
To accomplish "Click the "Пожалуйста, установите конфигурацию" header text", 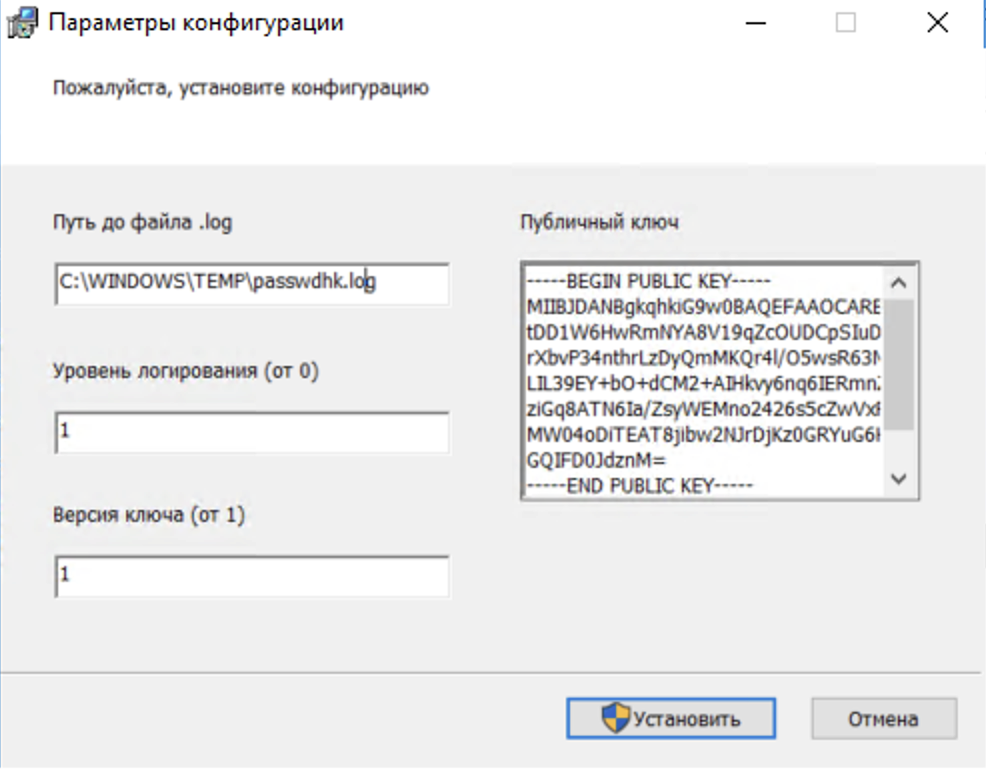I will [x=240, y=88].
